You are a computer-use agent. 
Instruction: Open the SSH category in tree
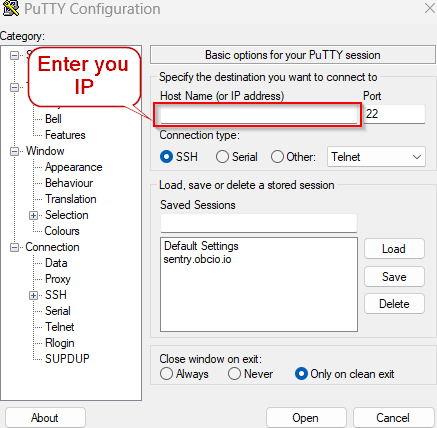[x=56, y=295]
